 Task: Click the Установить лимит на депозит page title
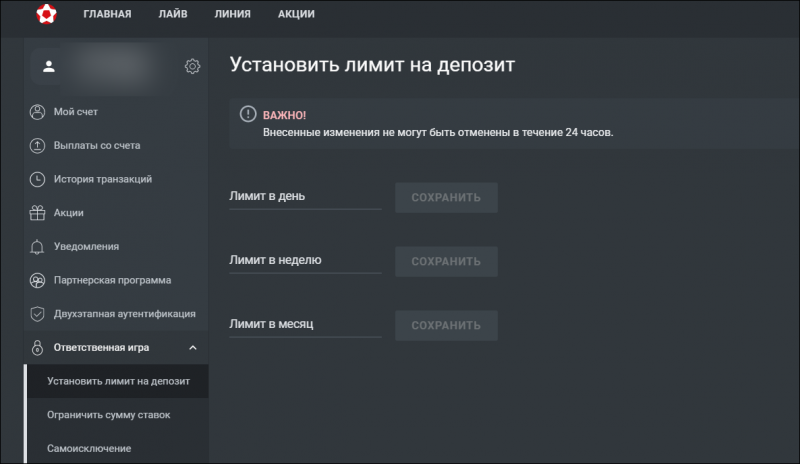(372, 65)
